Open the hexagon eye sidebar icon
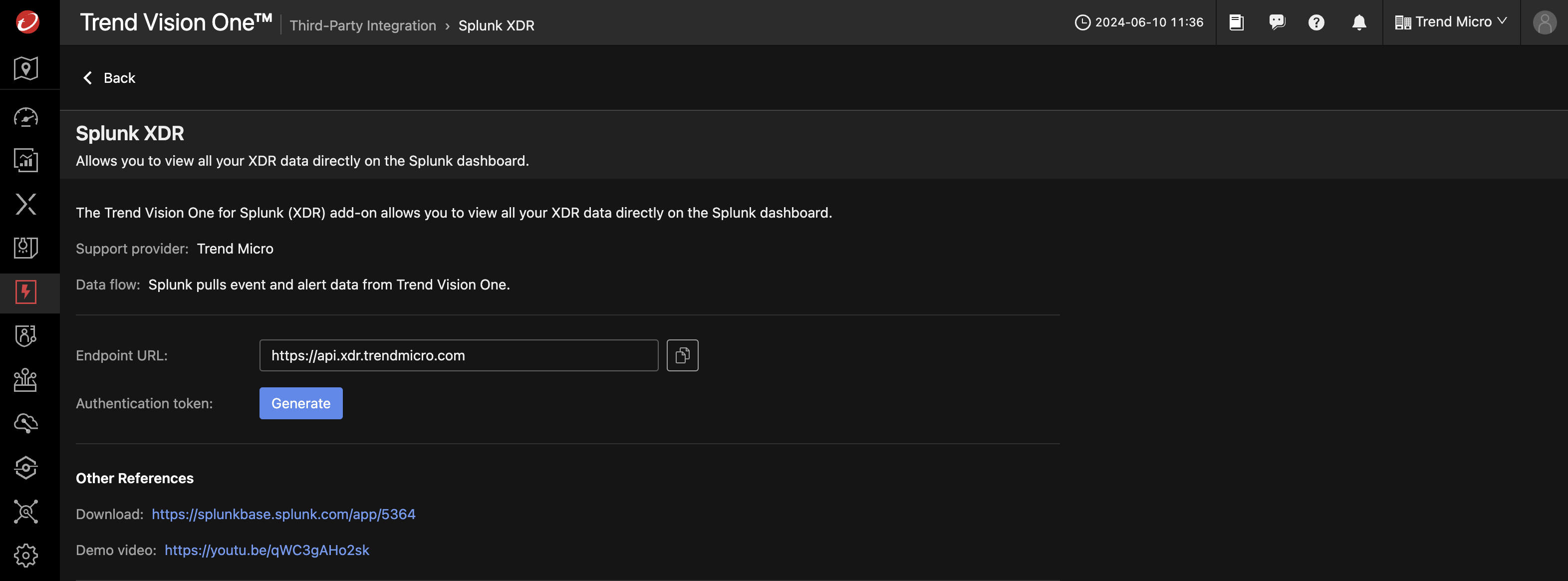The height and width of the screenshot is (581, 1568). [25, 468]
